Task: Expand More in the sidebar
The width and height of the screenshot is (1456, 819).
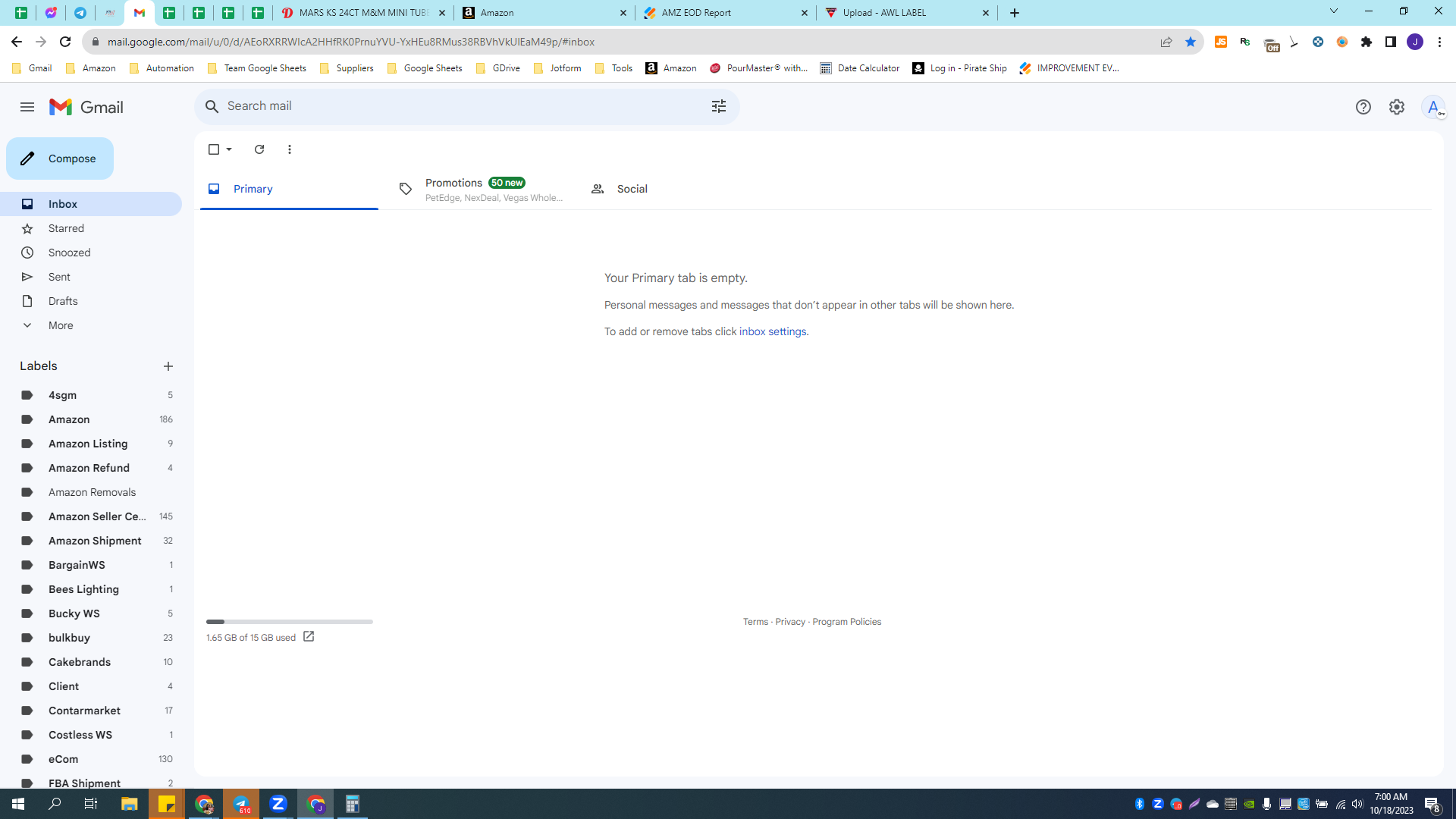Action: pos(91,325)
